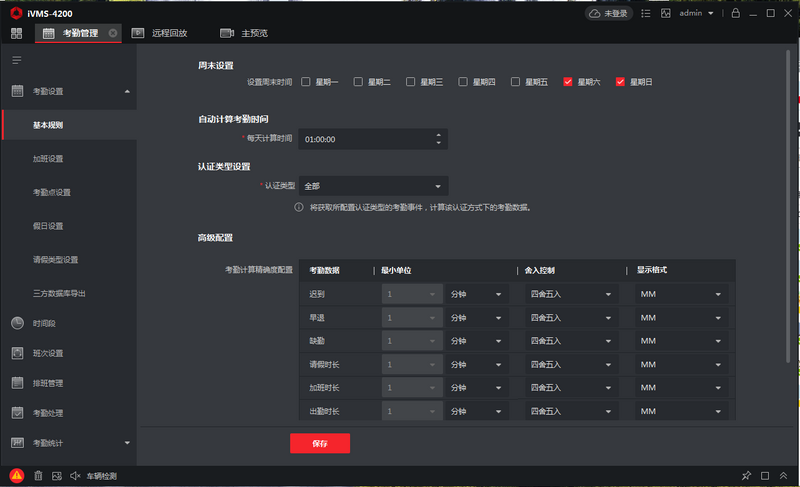
Task: Open 加班设置 in the sidebar
Action: pyautogui.click(x=48, y=158)
